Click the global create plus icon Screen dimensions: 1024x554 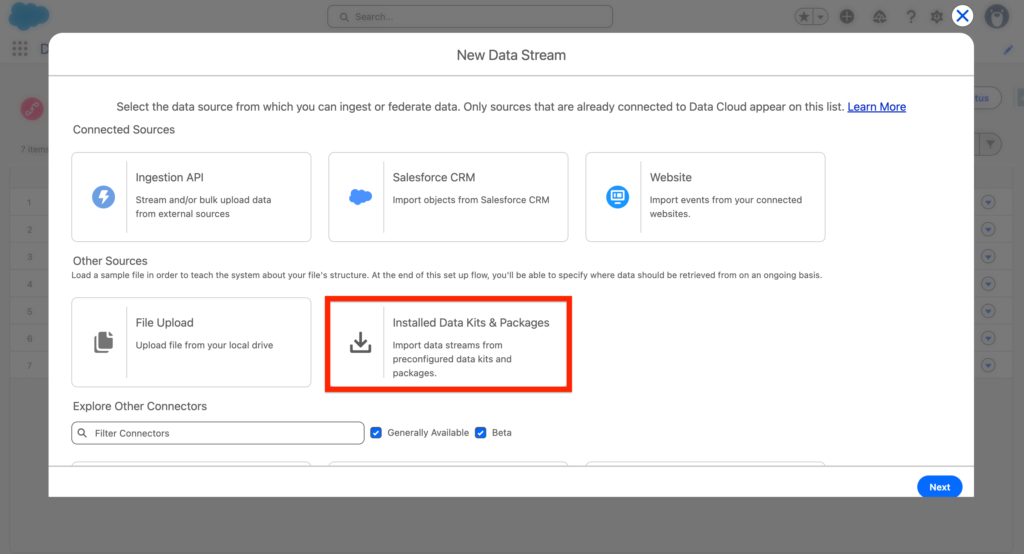[x=847, y=17]
